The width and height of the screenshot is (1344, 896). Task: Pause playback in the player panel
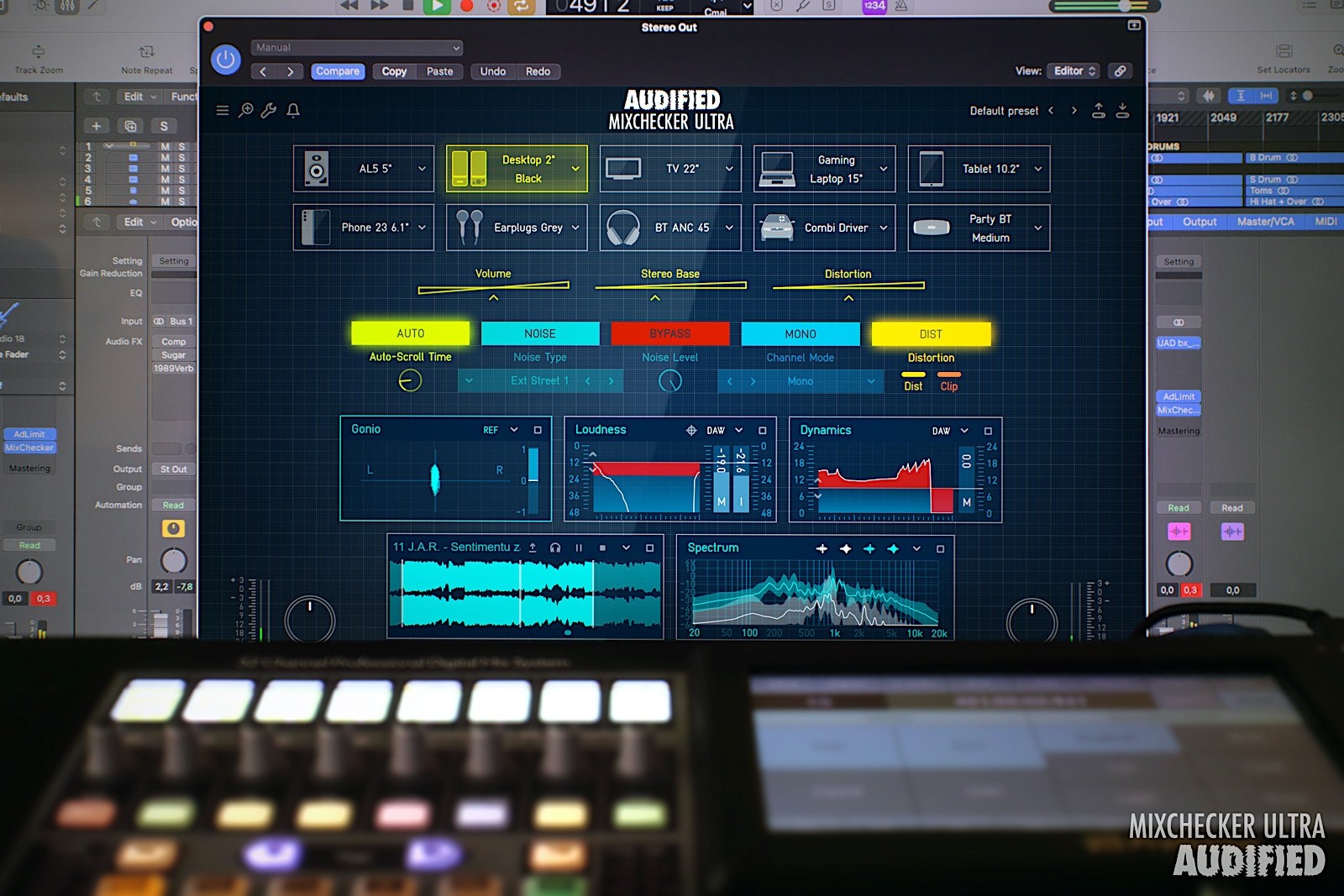pyautogui.click(x=579, y=548)
